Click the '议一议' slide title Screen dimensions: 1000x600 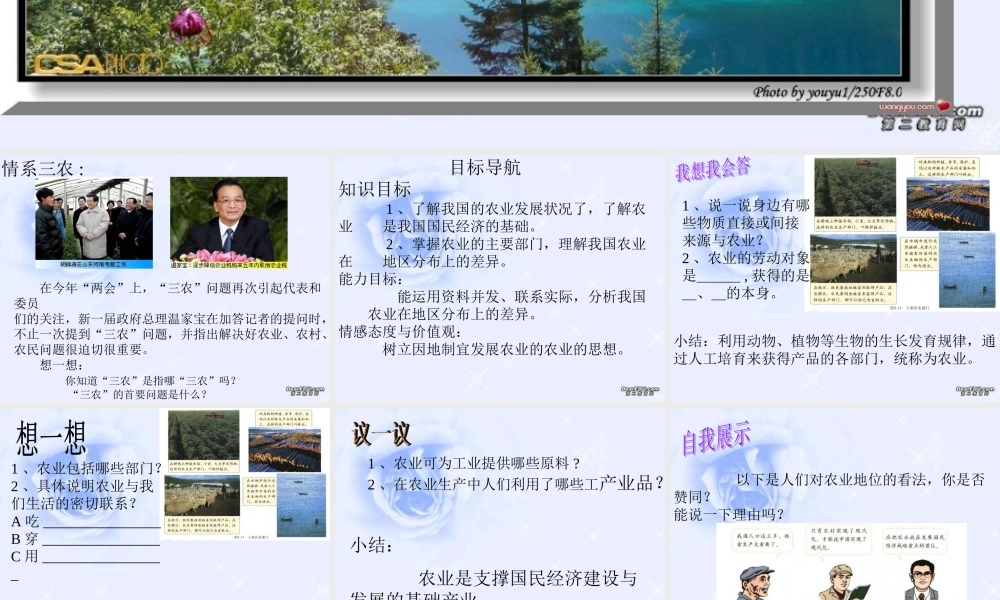pos(381,435)
